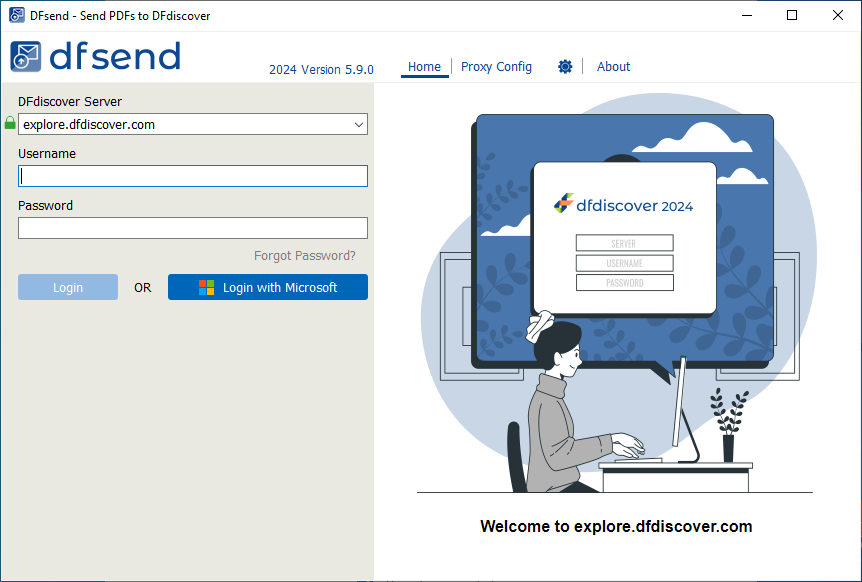Click the Login button
This screenshot has height=582, width=862.
68,287
